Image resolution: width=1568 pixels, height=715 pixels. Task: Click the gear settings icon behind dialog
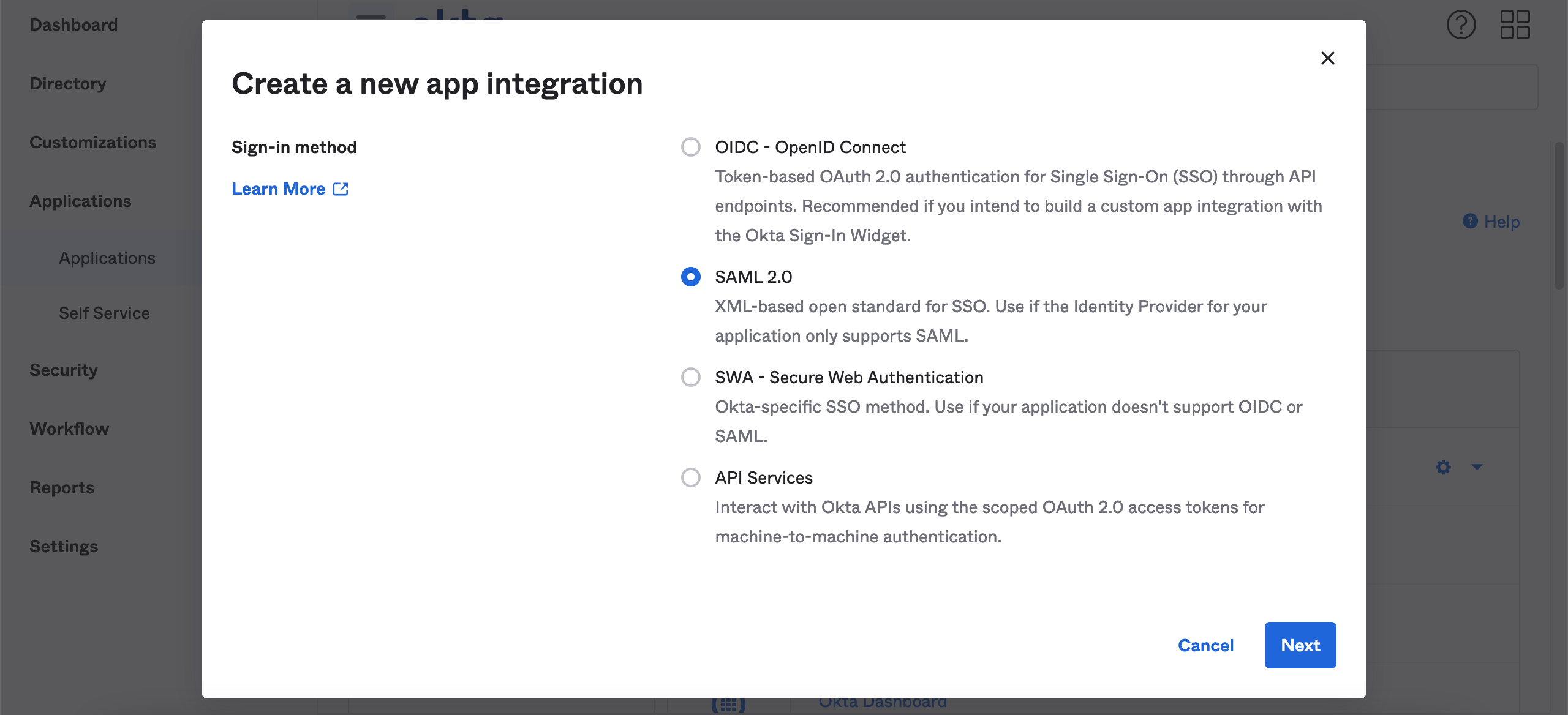click(x=1443, y=467)
